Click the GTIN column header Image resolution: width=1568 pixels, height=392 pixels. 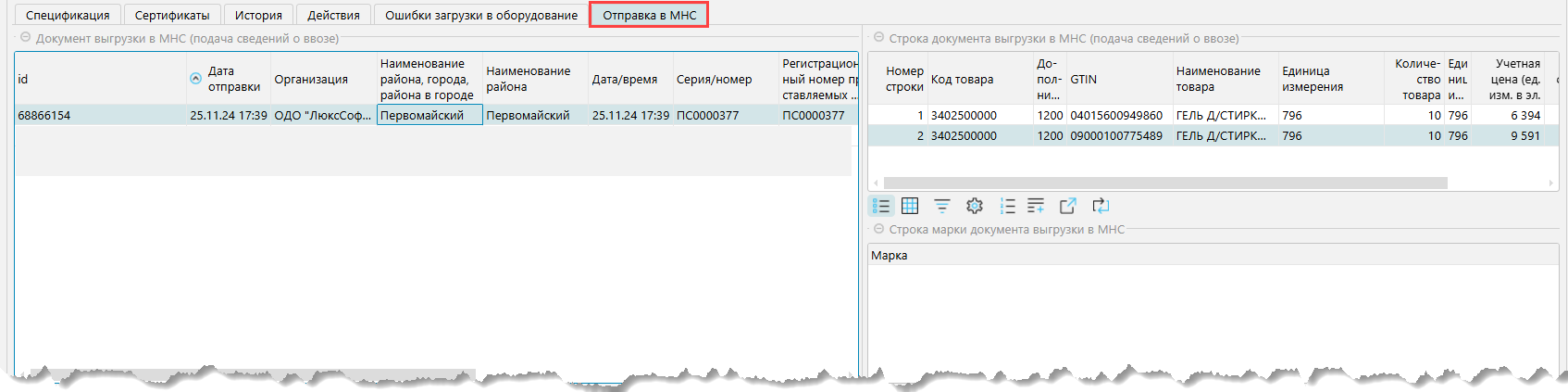pos(1083,79)
